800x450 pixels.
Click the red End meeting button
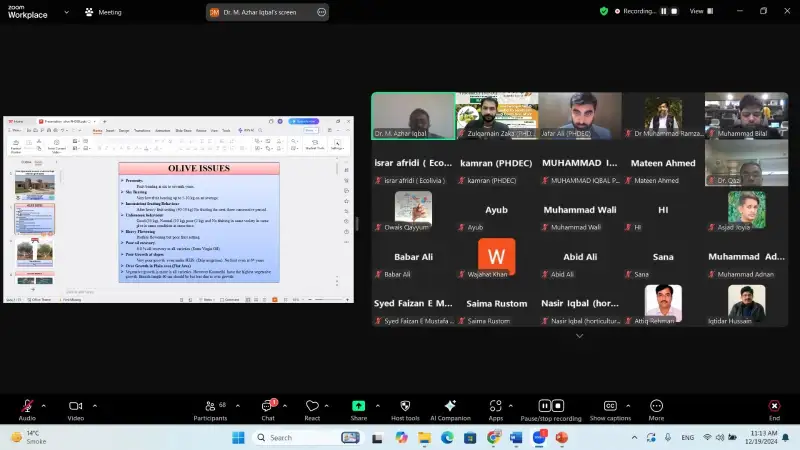(773, 405)
